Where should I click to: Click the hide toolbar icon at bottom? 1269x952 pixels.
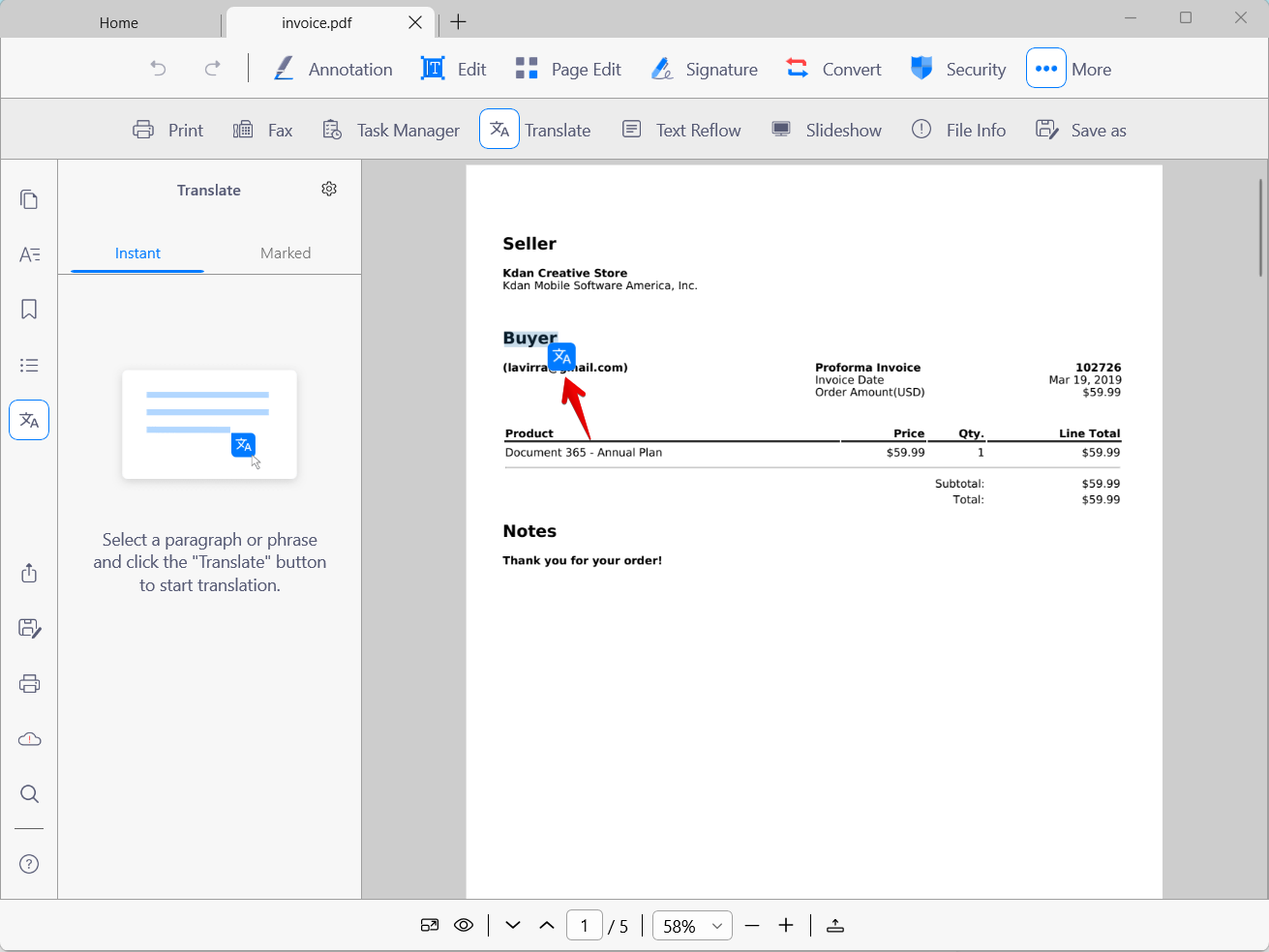coord(835,926)
